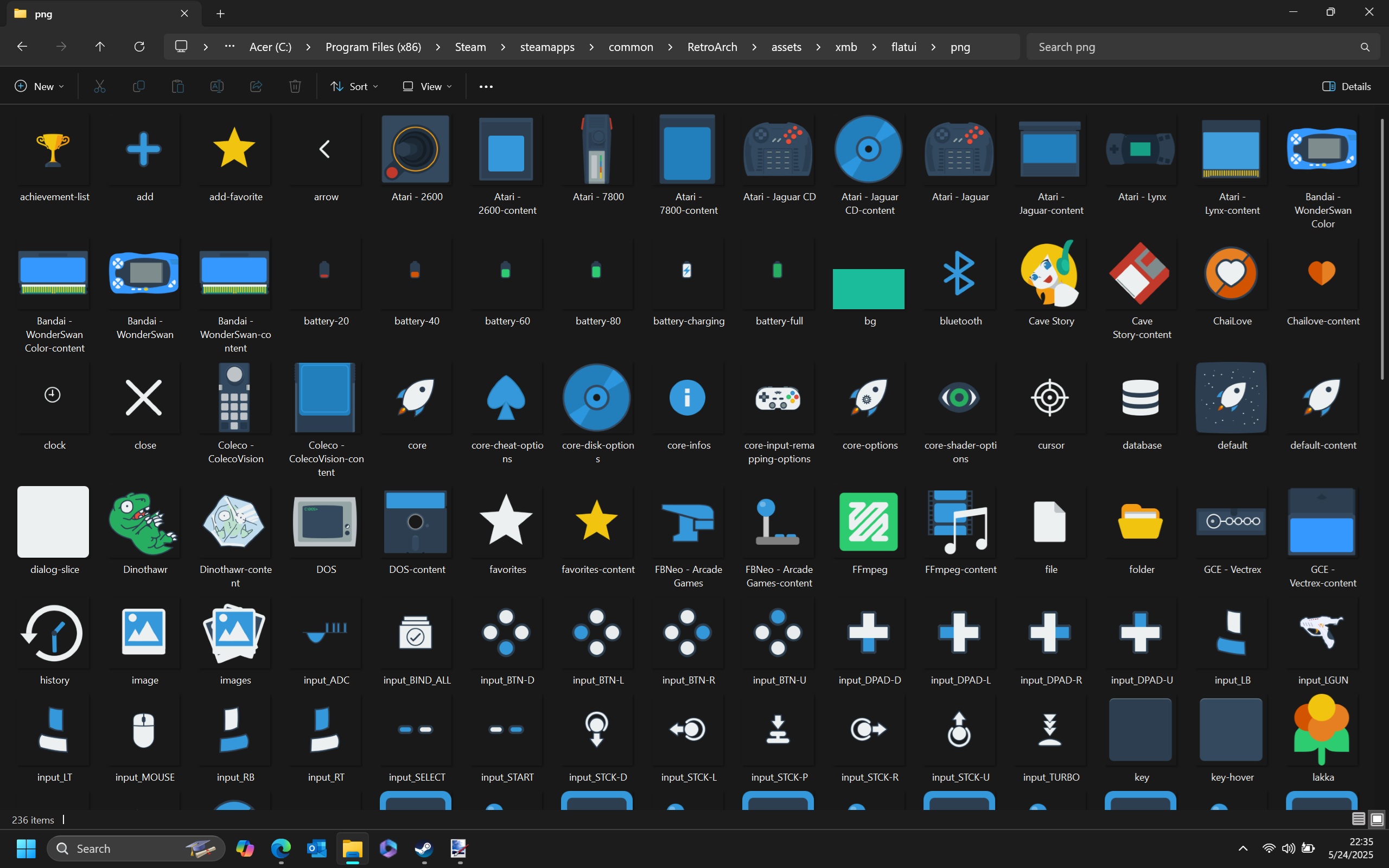Select the Dinothawr image file
Image resolution: width=1389 pixels, height=868 pixels.
click(144, 522)
